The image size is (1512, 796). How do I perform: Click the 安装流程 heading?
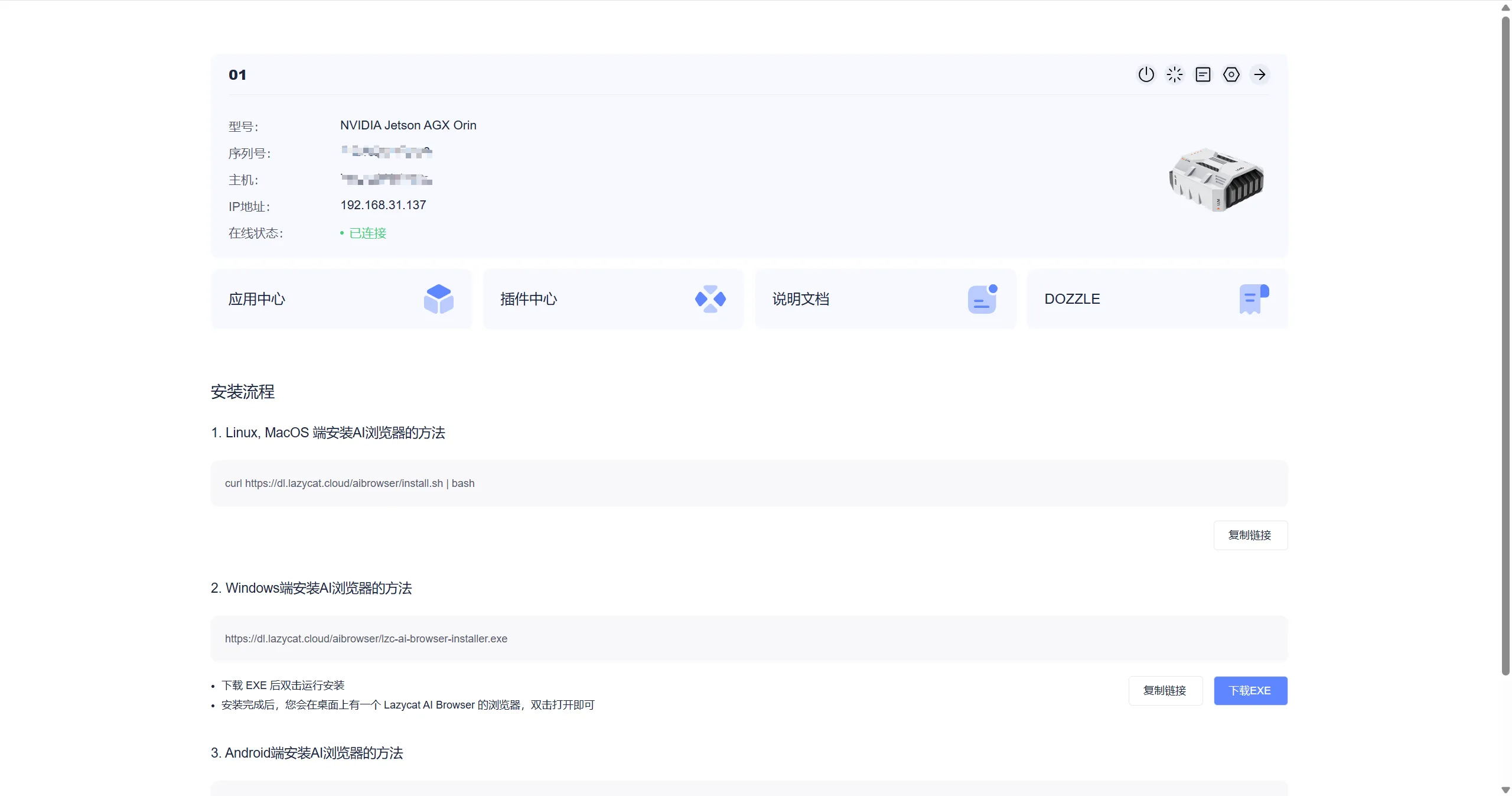coord(243,392)
